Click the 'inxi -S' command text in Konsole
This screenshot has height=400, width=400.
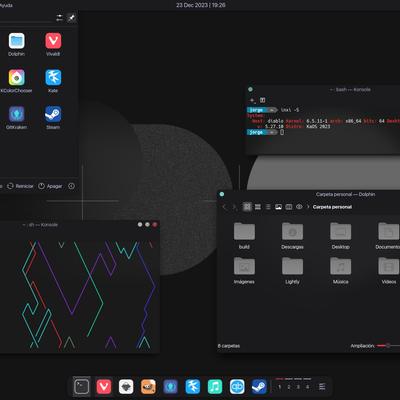click(x=290, y=110)
